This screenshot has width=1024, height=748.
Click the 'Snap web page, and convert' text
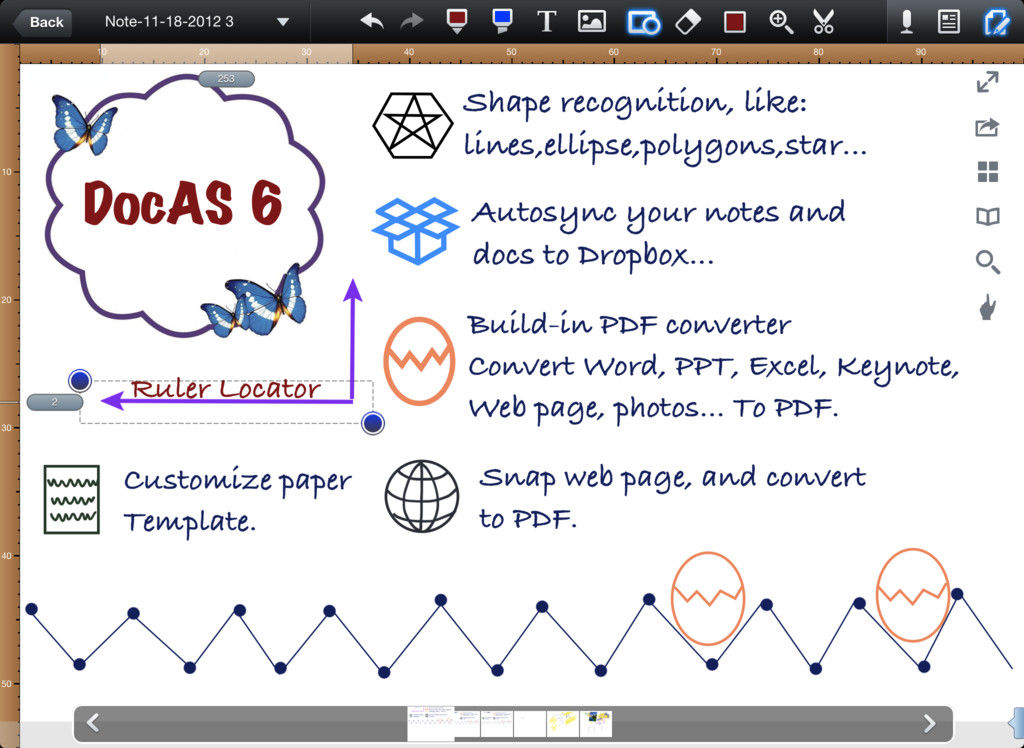pos(673,478)
